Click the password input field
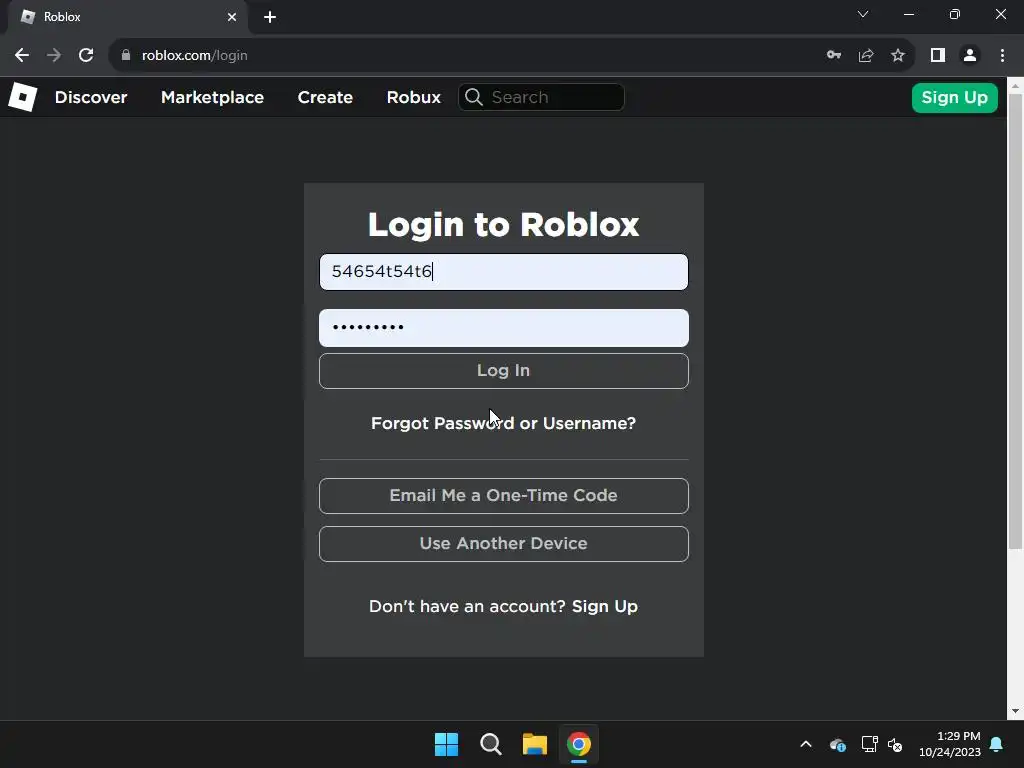 (504, 328)
